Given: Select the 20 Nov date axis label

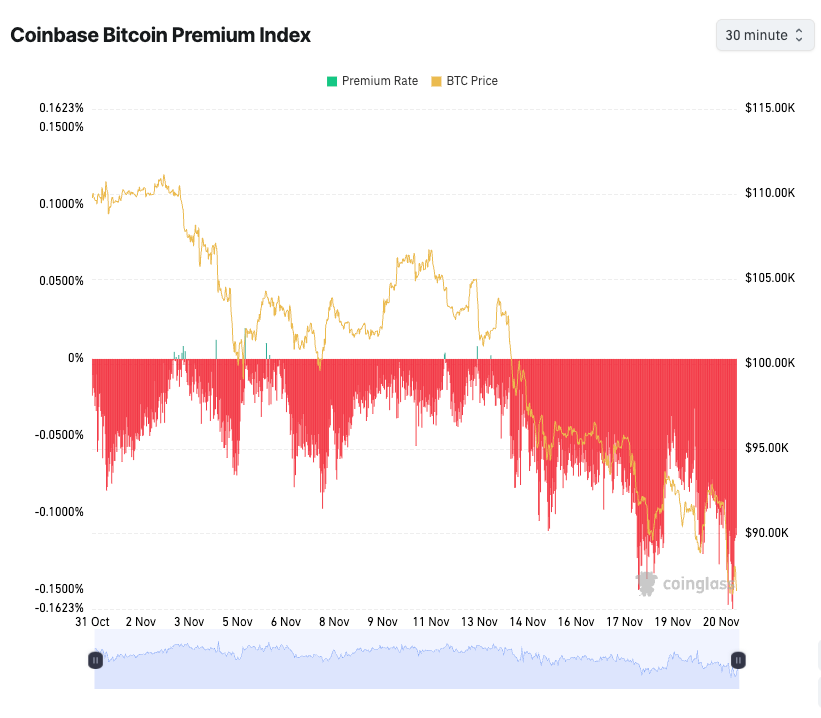Looking at the screenshot, I should coord(720,621).
